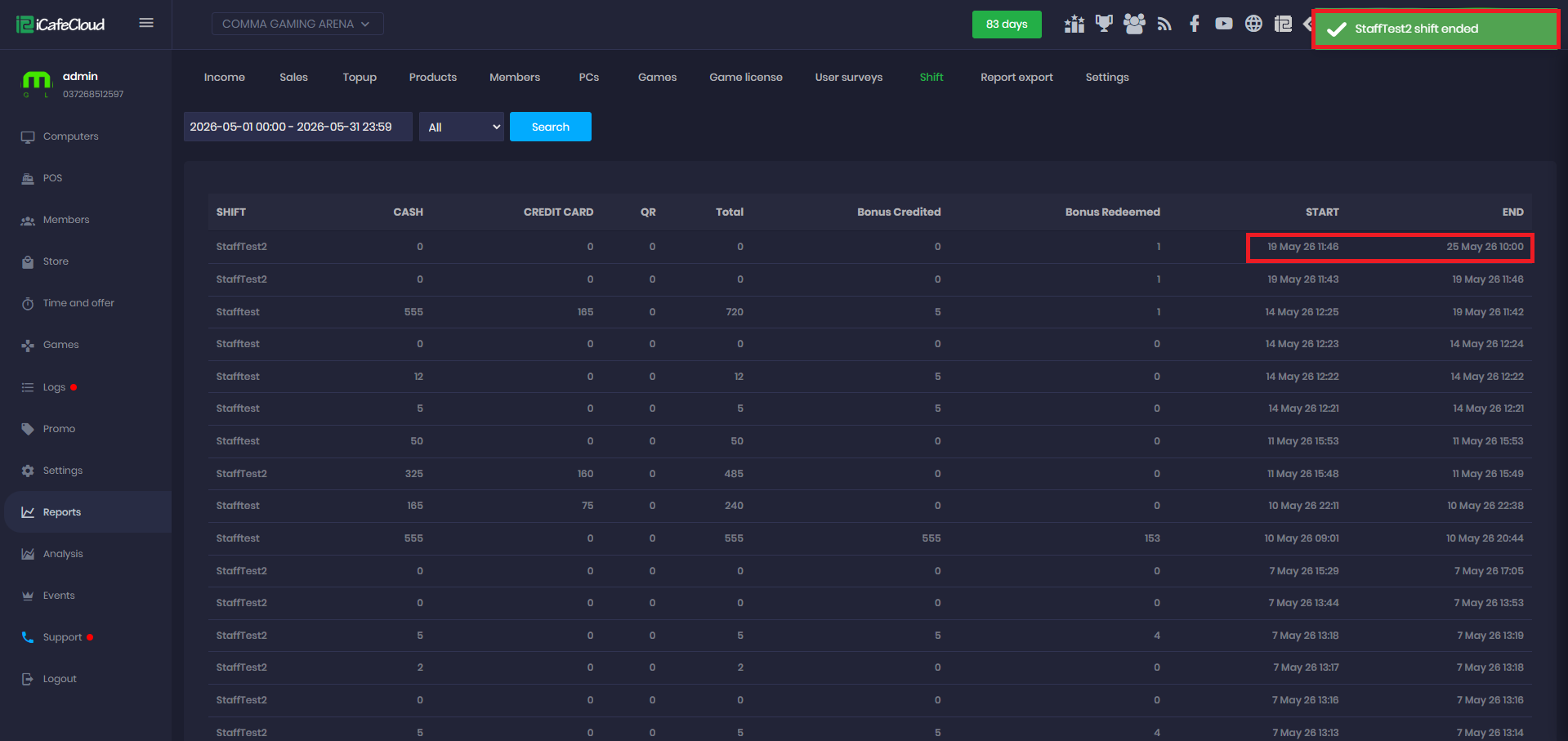Screen dimensions: 1568x741
Task: Open Settings in the sidebar
Action: pos(63,471)
